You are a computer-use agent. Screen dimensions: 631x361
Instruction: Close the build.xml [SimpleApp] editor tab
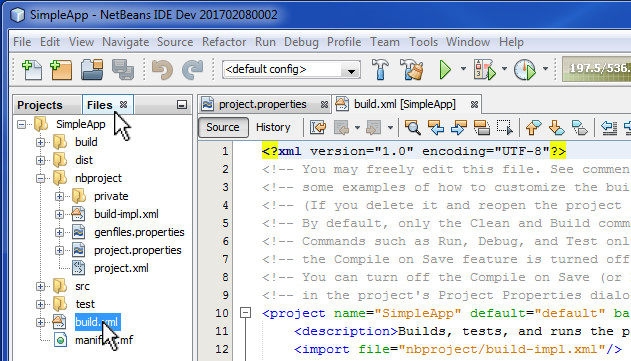pyautogui.click(x=474, y=105)
